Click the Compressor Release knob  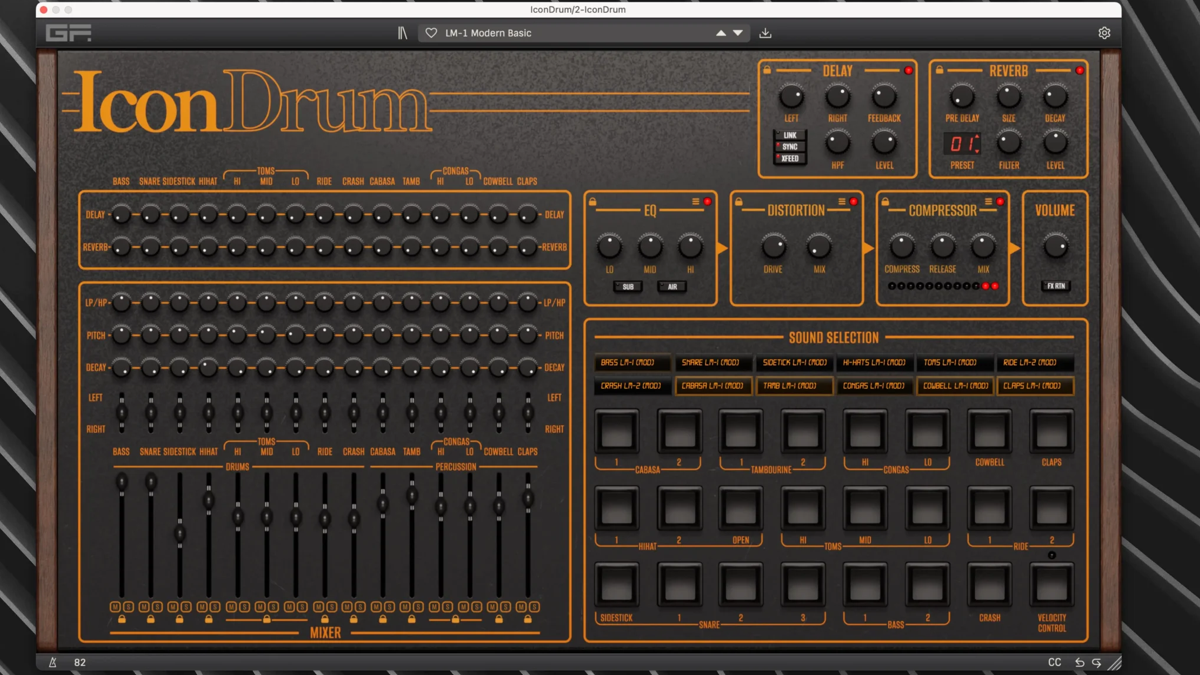(x=943, y=246)
